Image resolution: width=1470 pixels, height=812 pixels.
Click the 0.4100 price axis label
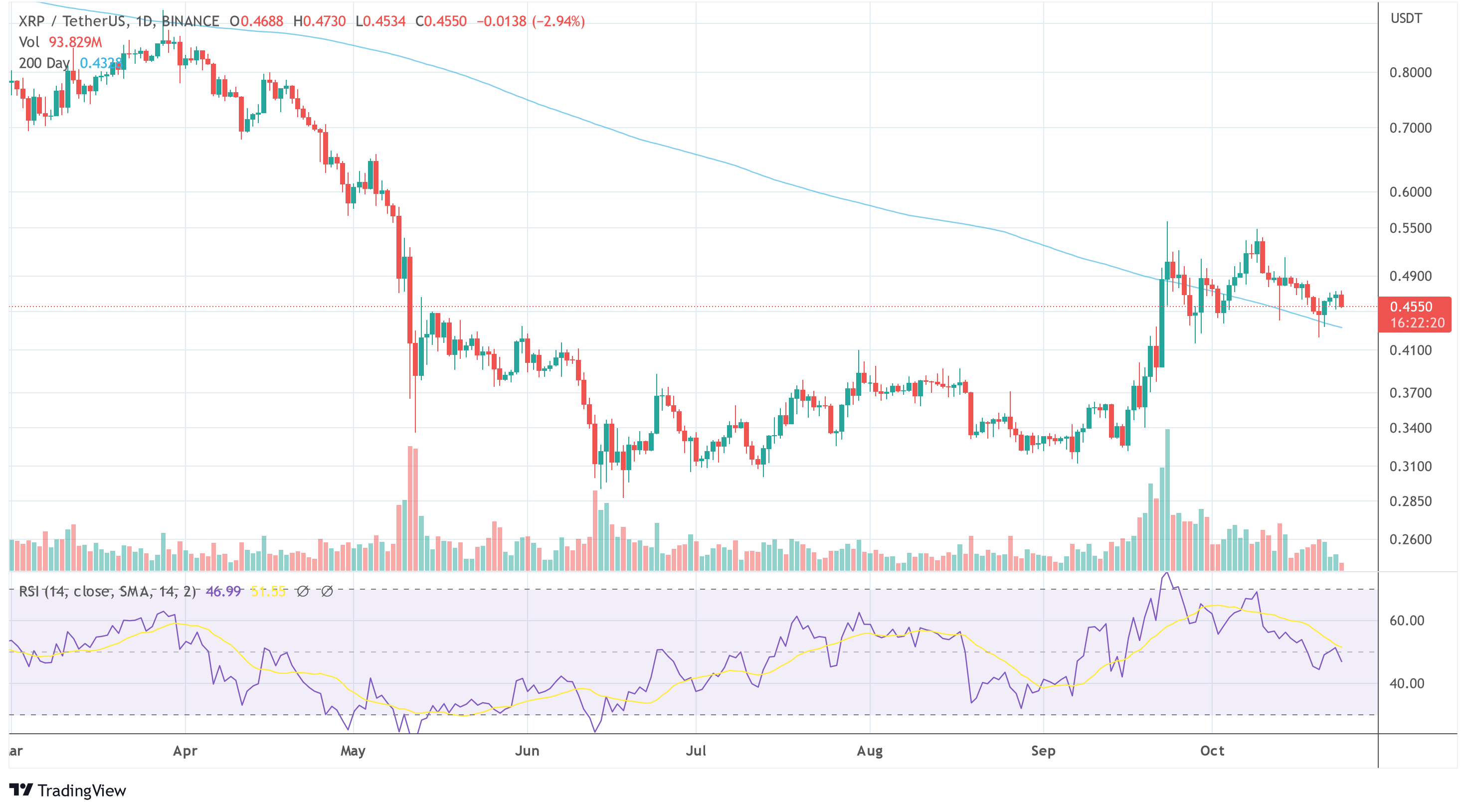coord(1410,350)
